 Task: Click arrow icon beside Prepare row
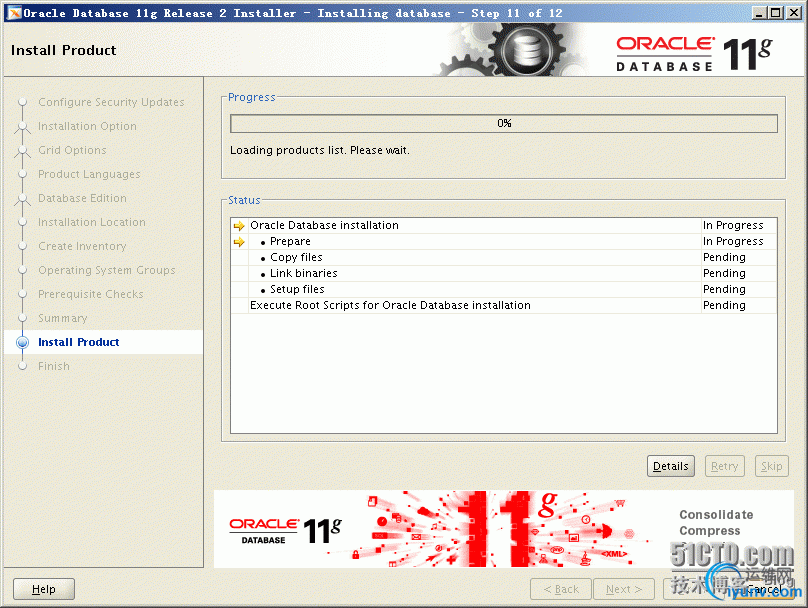coord(239,242)
